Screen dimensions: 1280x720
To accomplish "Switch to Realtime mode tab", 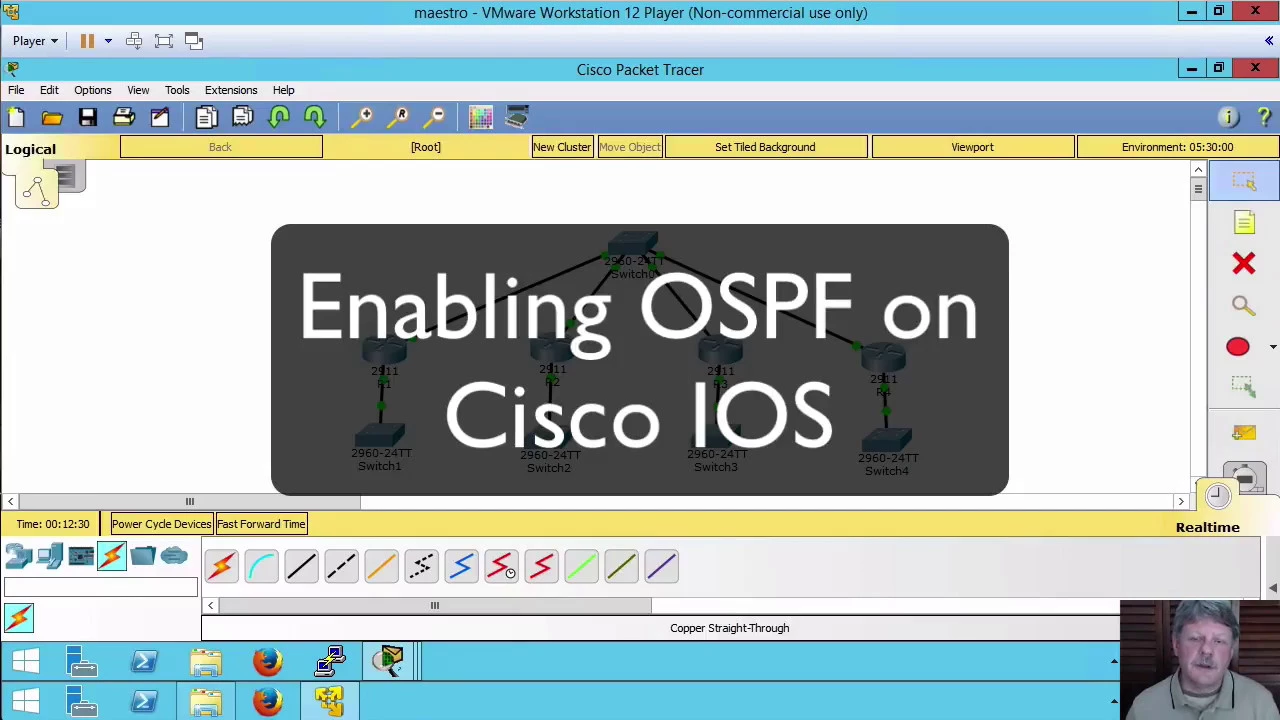I will [x=1207, y=527].
